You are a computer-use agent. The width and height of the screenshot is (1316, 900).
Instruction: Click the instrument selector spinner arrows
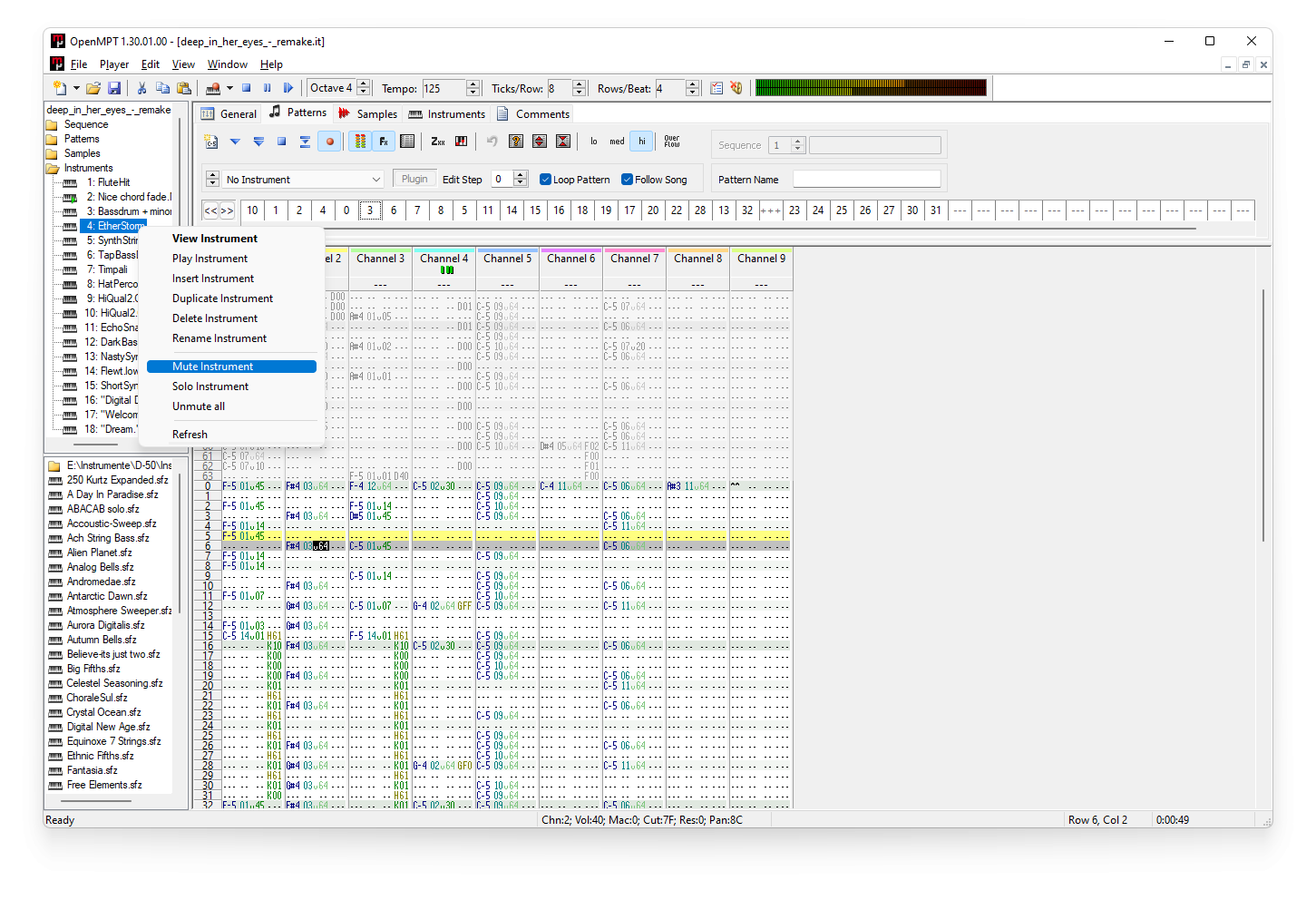coord(212,180)
